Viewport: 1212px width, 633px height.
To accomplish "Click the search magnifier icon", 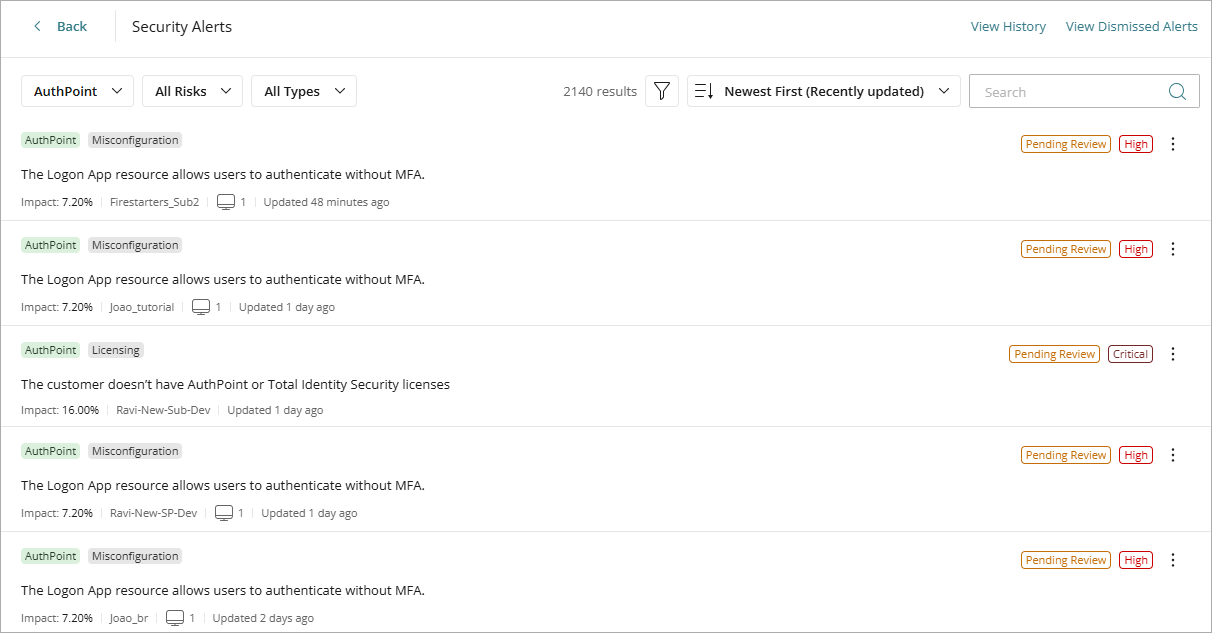I will coord(1178,91).
